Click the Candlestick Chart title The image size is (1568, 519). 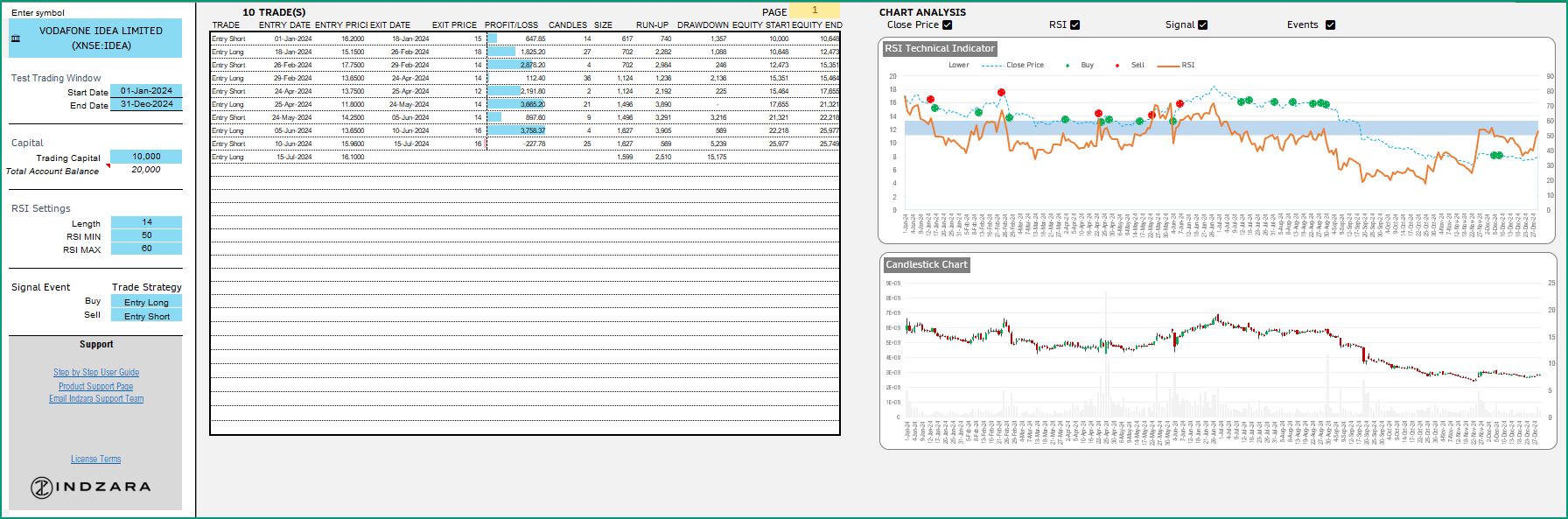tap(927, 264)
